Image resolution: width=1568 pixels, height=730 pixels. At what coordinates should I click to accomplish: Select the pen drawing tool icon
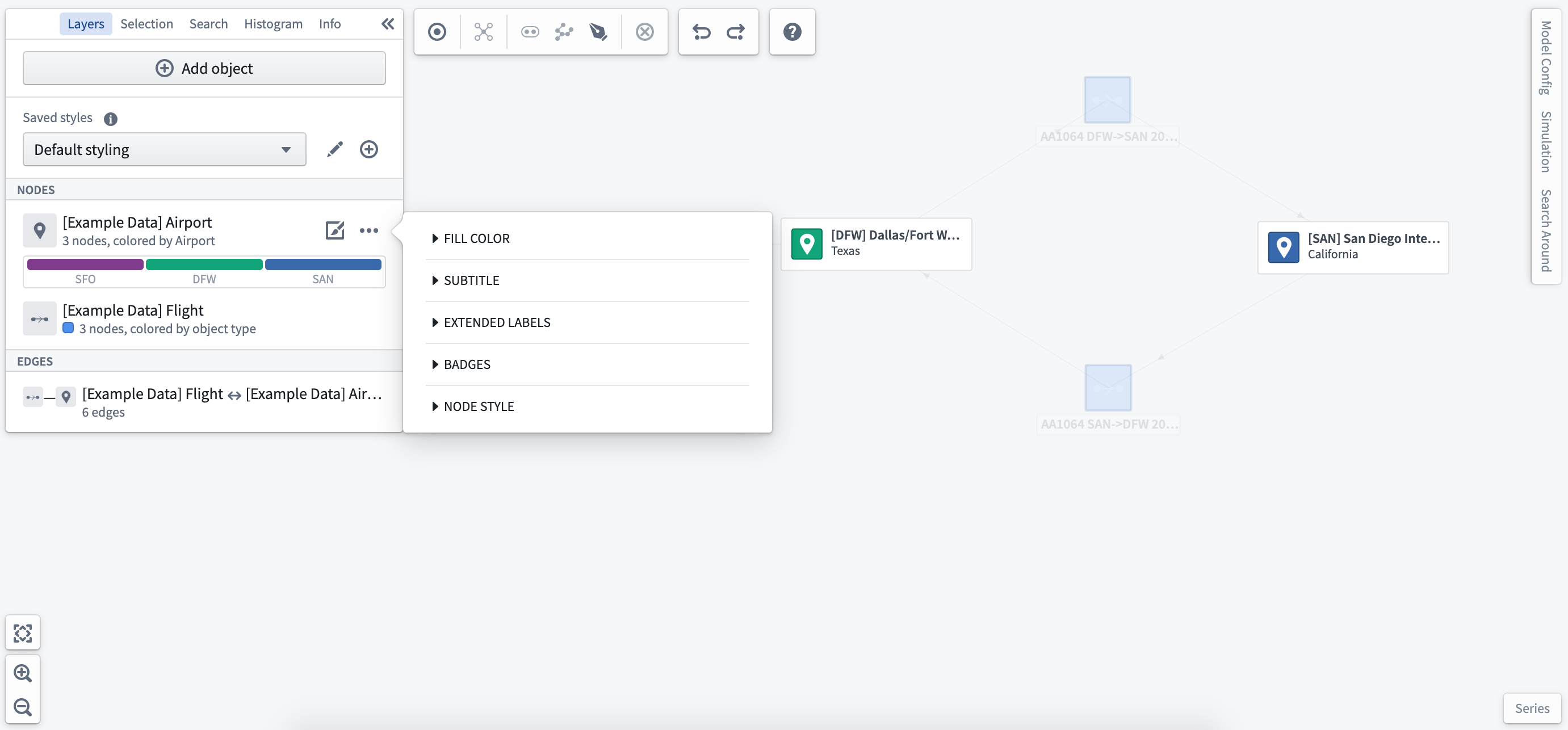pyautogui.click(x=598, y=32)
